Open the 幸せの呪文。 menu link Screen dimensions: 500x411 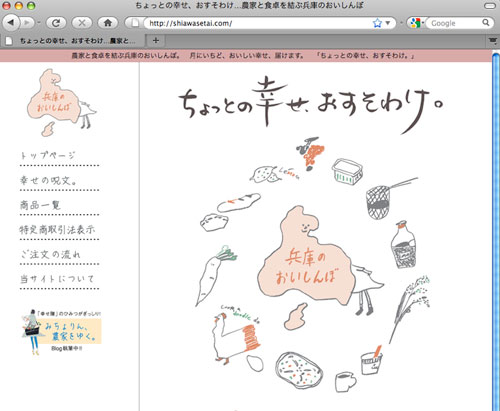pos(48,180)
